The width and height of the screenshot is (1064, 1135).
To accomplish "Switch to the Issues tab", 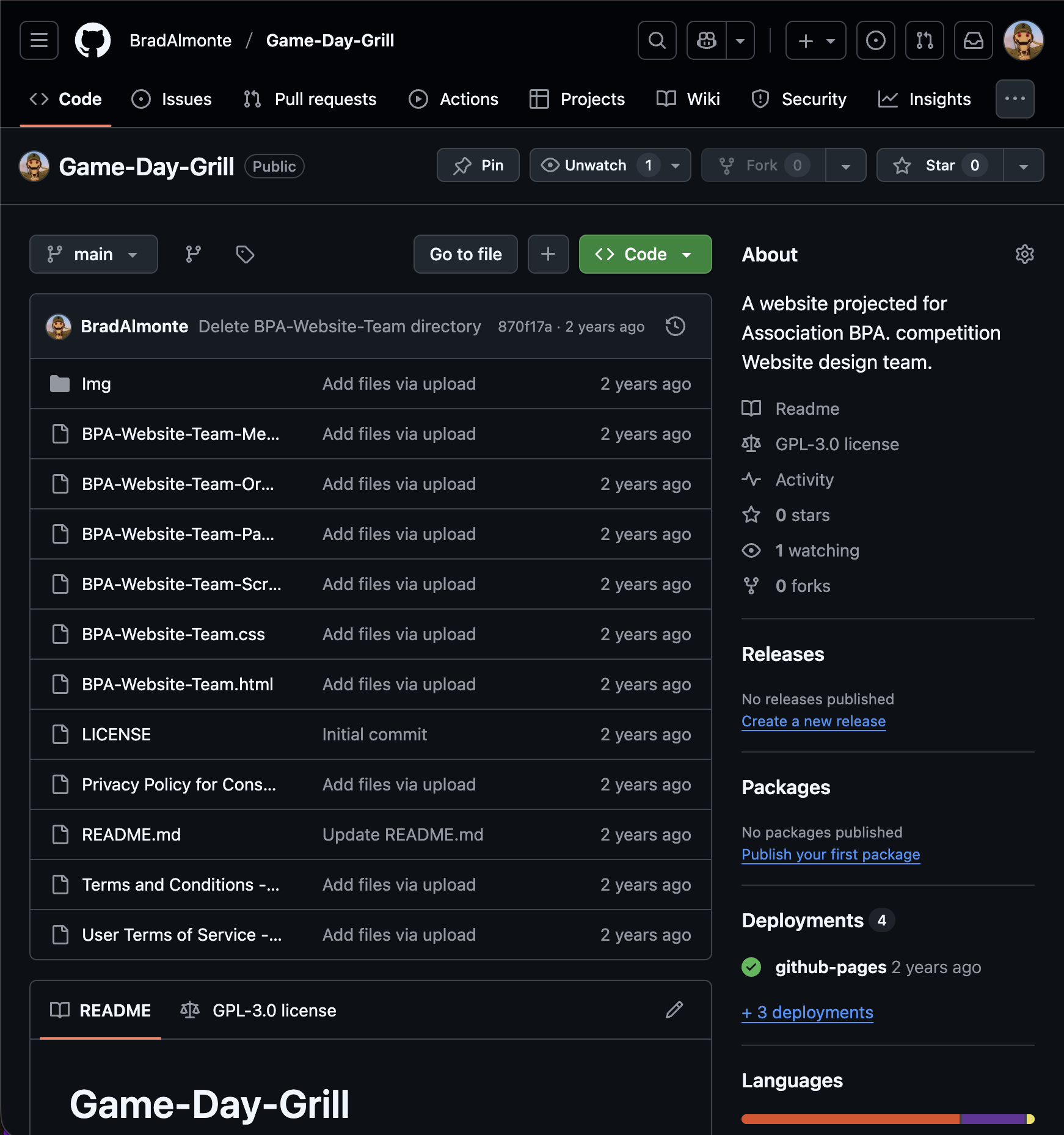I will 172,99.
